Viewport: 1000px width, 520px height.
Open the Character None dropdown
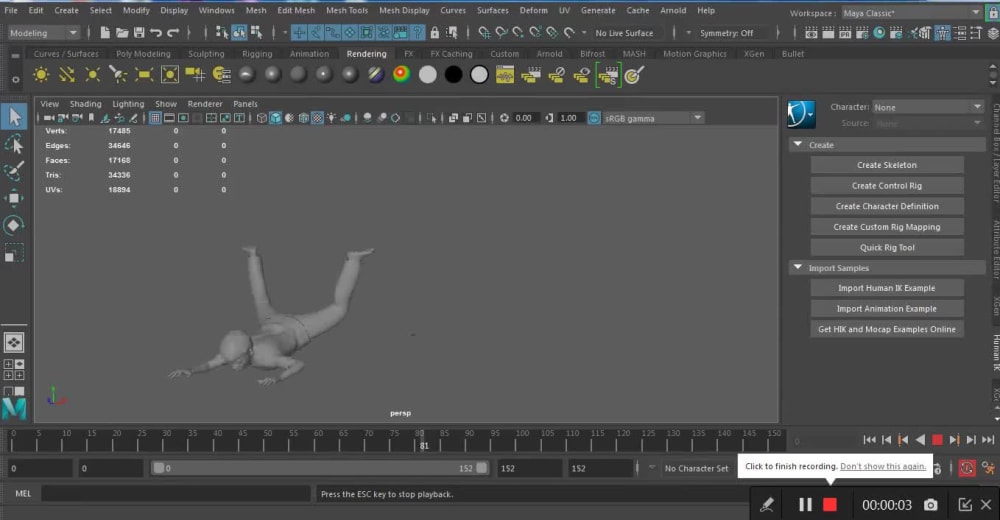click(x=928, y=107)
